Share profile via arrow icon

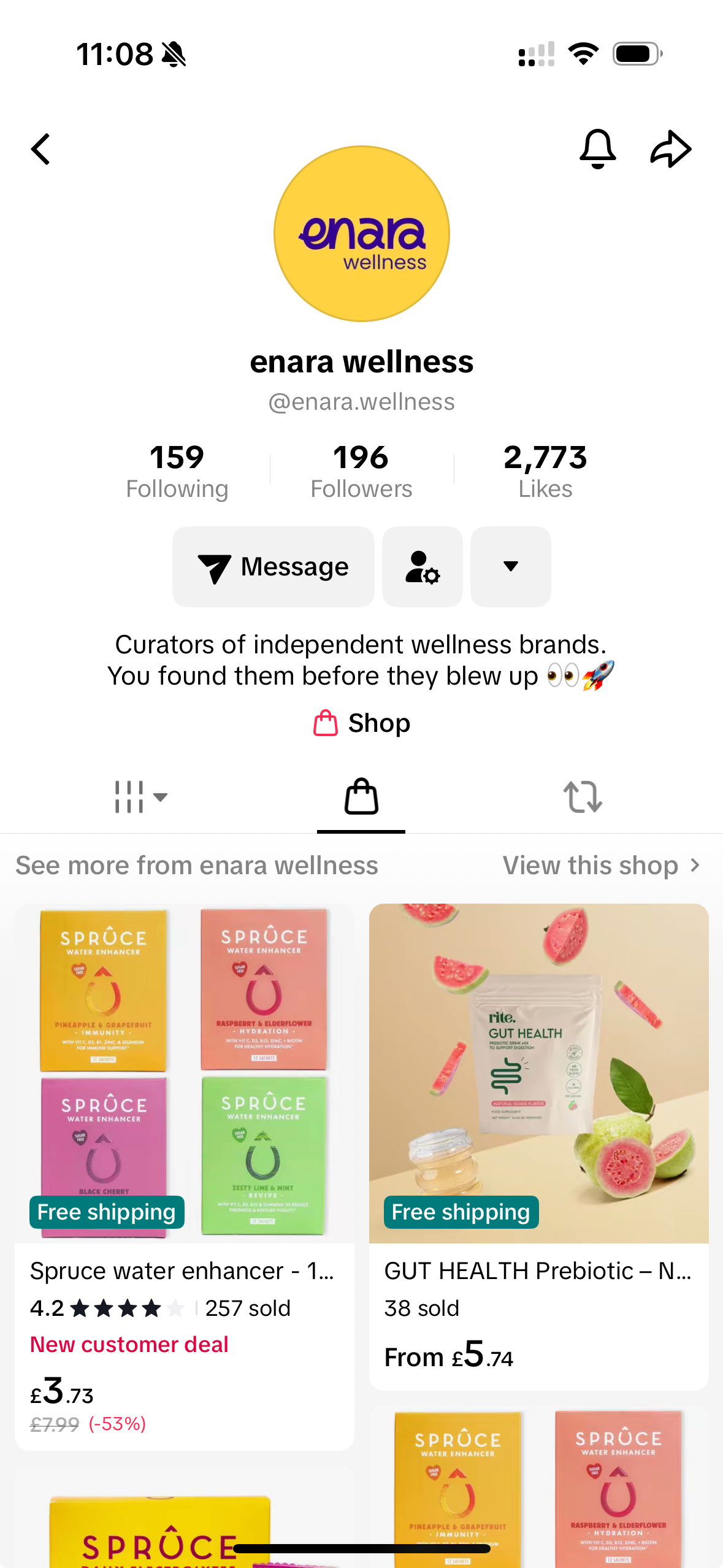[x=671, y=149]
